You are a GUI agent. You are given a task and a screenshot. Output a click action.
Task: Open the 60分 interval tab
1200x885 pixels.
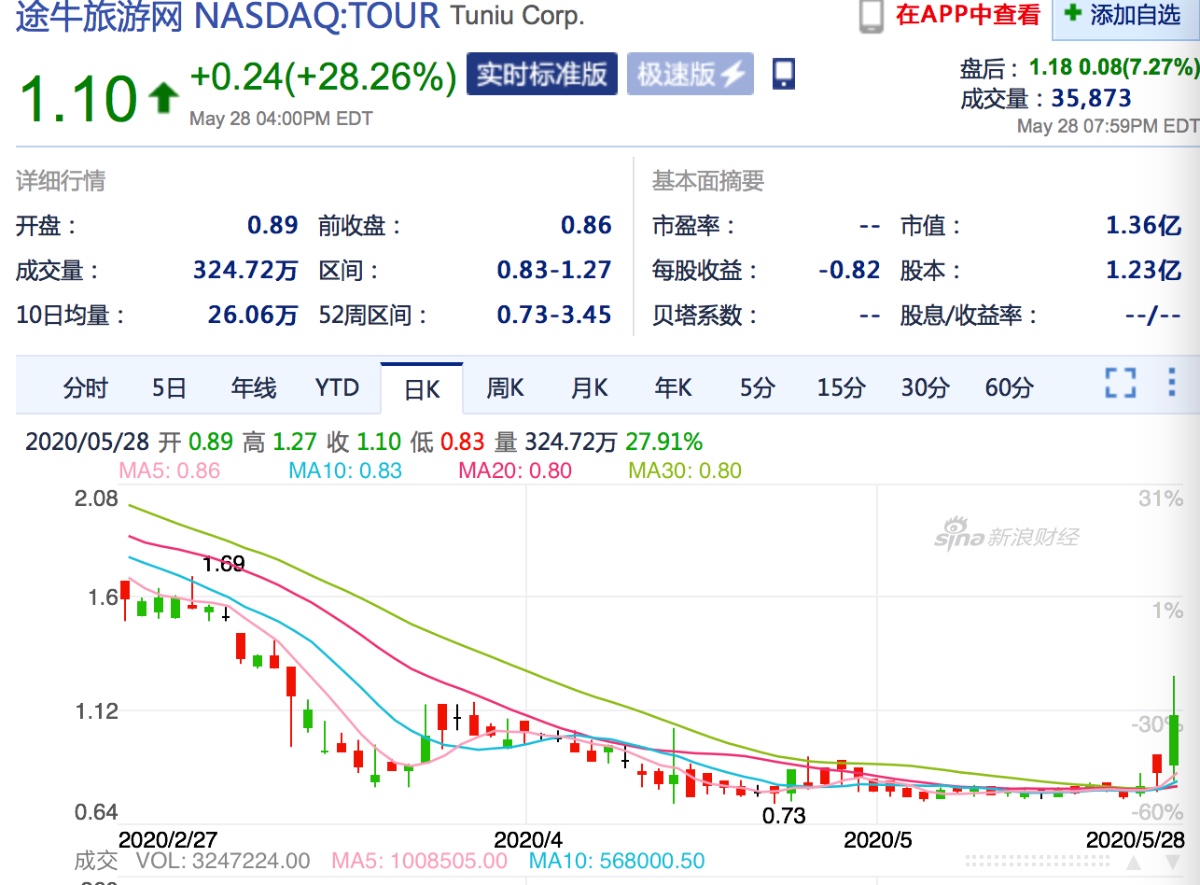(1009, 388)
